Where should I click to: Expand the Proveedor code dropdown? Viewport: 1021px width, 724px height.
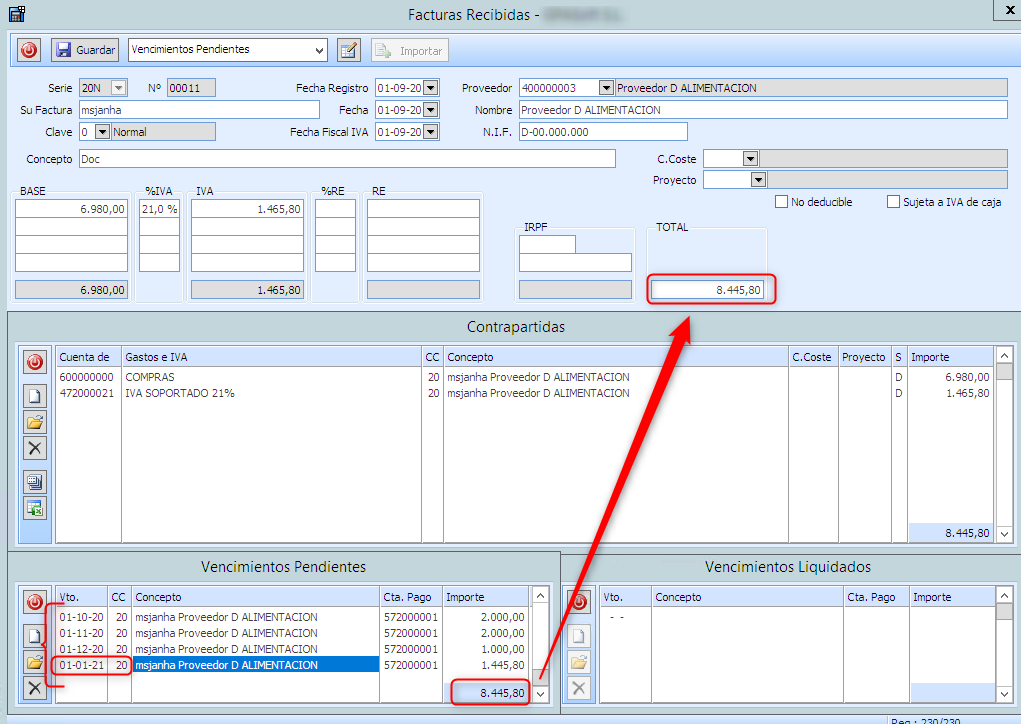coord(606,88)
